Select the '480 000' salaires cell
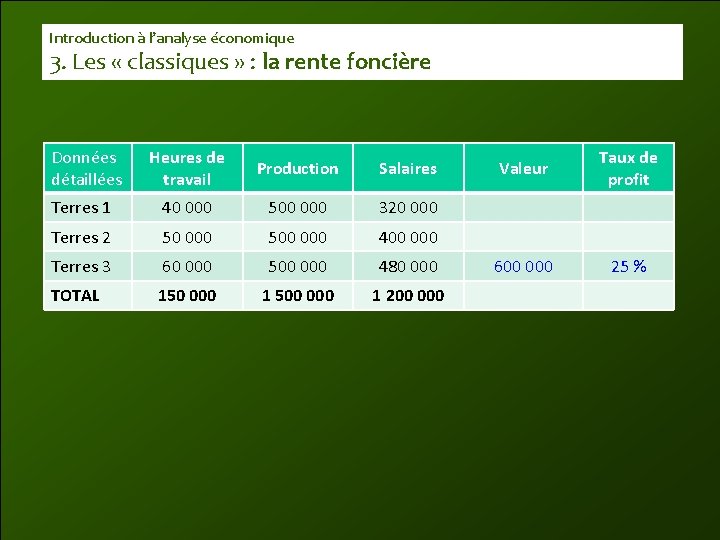Image resolution: width=720 pixels, height=540 pixels. [408, 266]
